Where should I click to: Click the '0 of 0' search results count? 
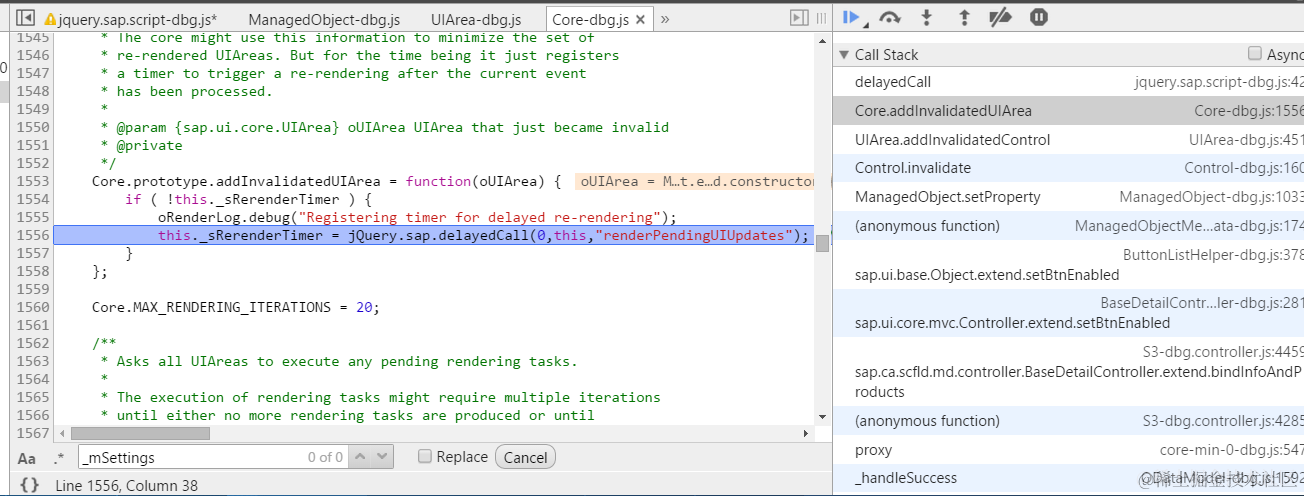[326, 457]
